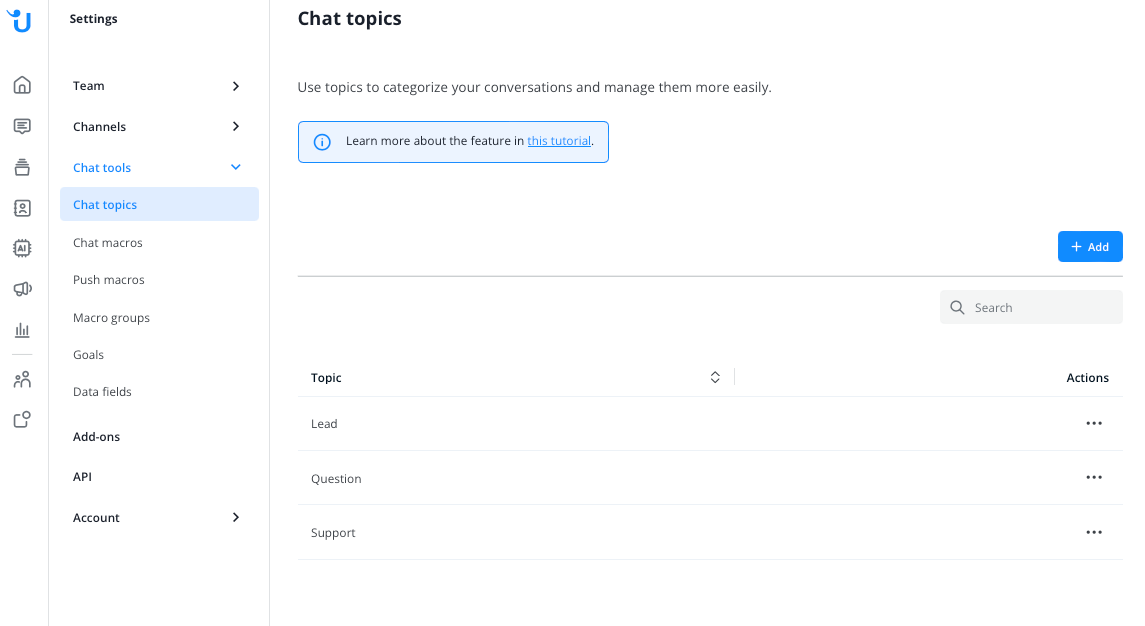Open the AI chip icon
Viewport: 1145px width, 626px height.
click(x=22, y=248)
